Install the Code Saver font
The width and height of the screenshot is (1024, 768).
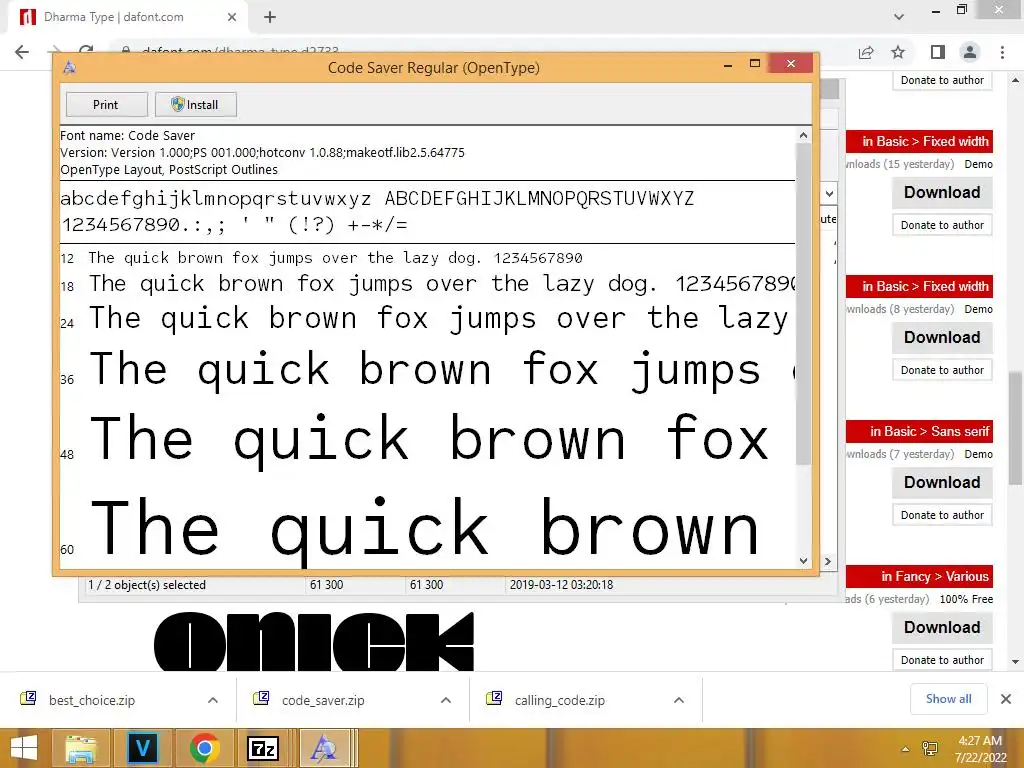[195, 104]
